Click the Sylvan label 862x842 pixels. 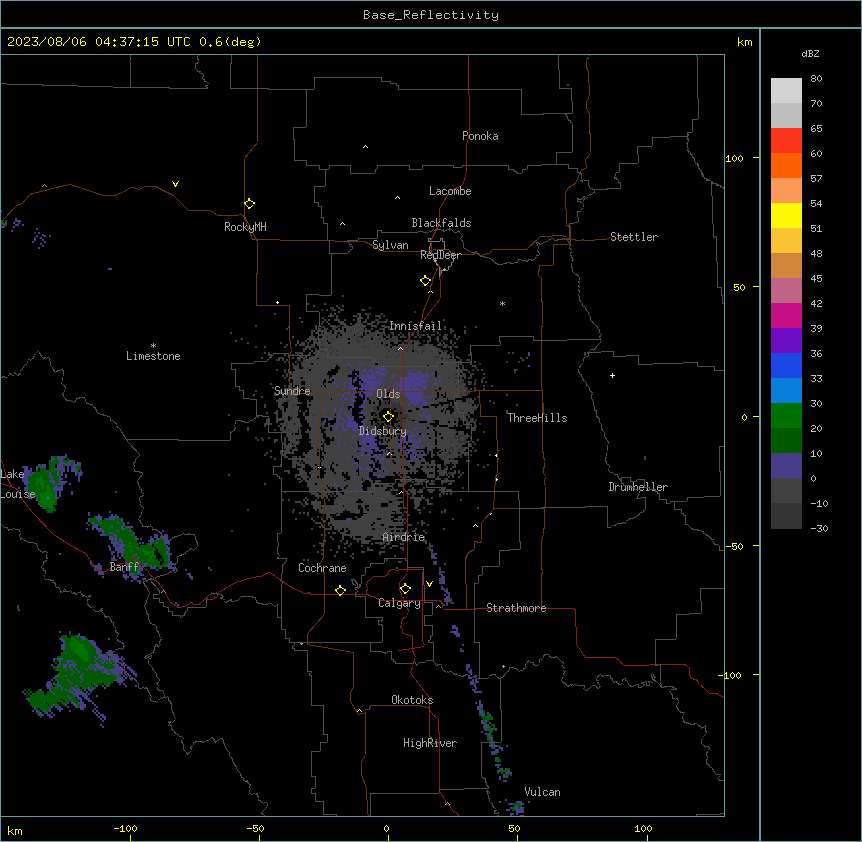click(390, 245)
